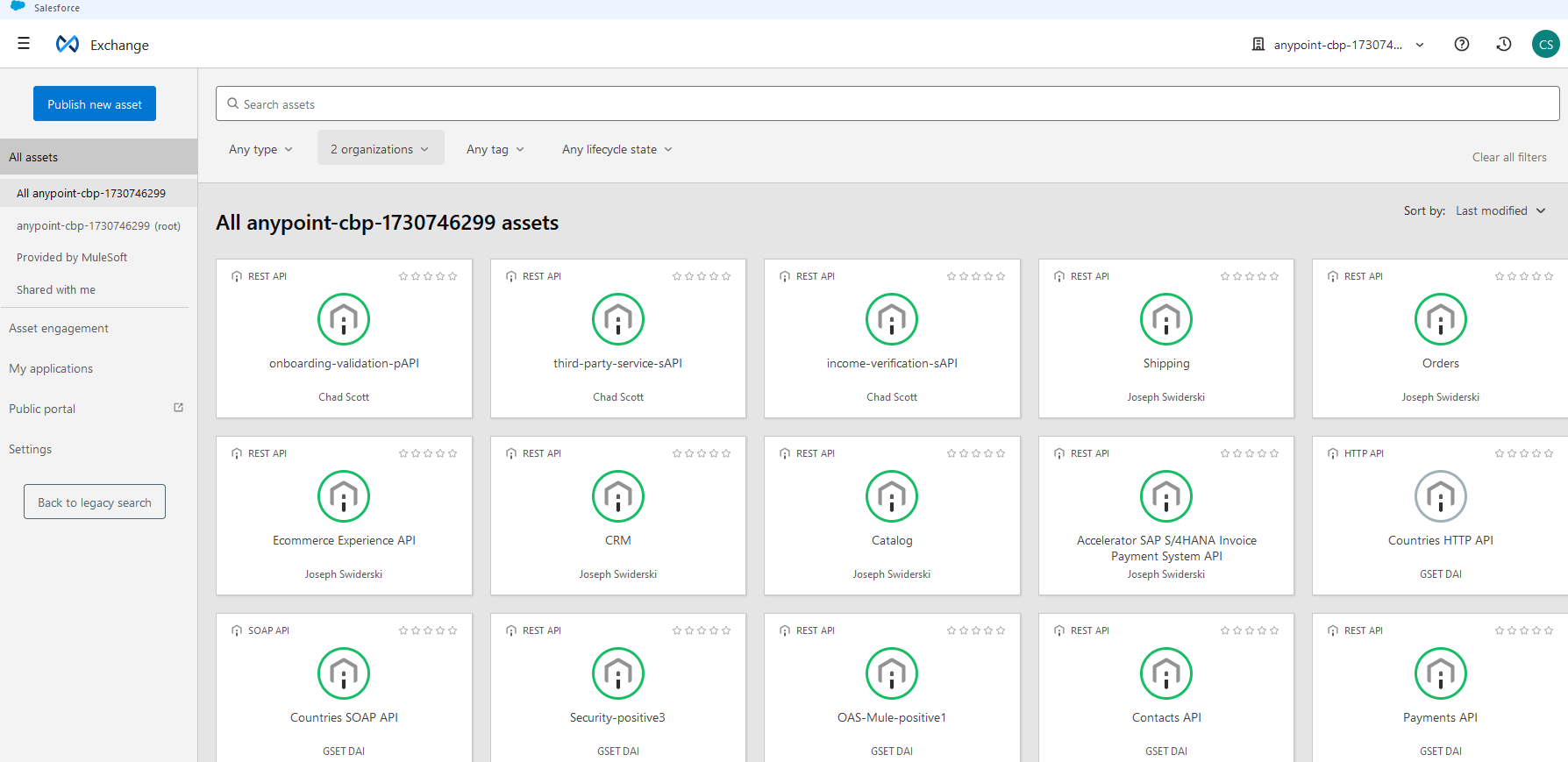1568x762 pixels.
Task: Click the Countries HTTP API asset icon
Action: pos(1440,496)
